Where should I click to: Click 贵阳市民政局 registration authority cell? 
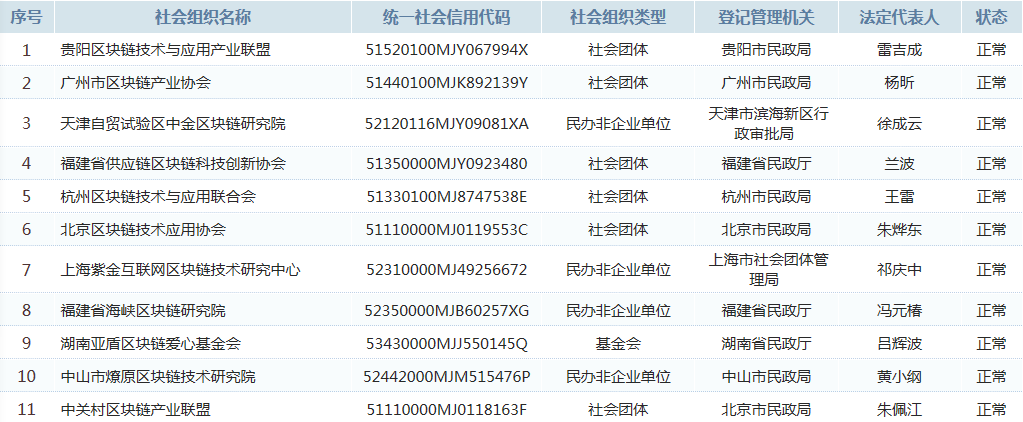coord(766,50)
